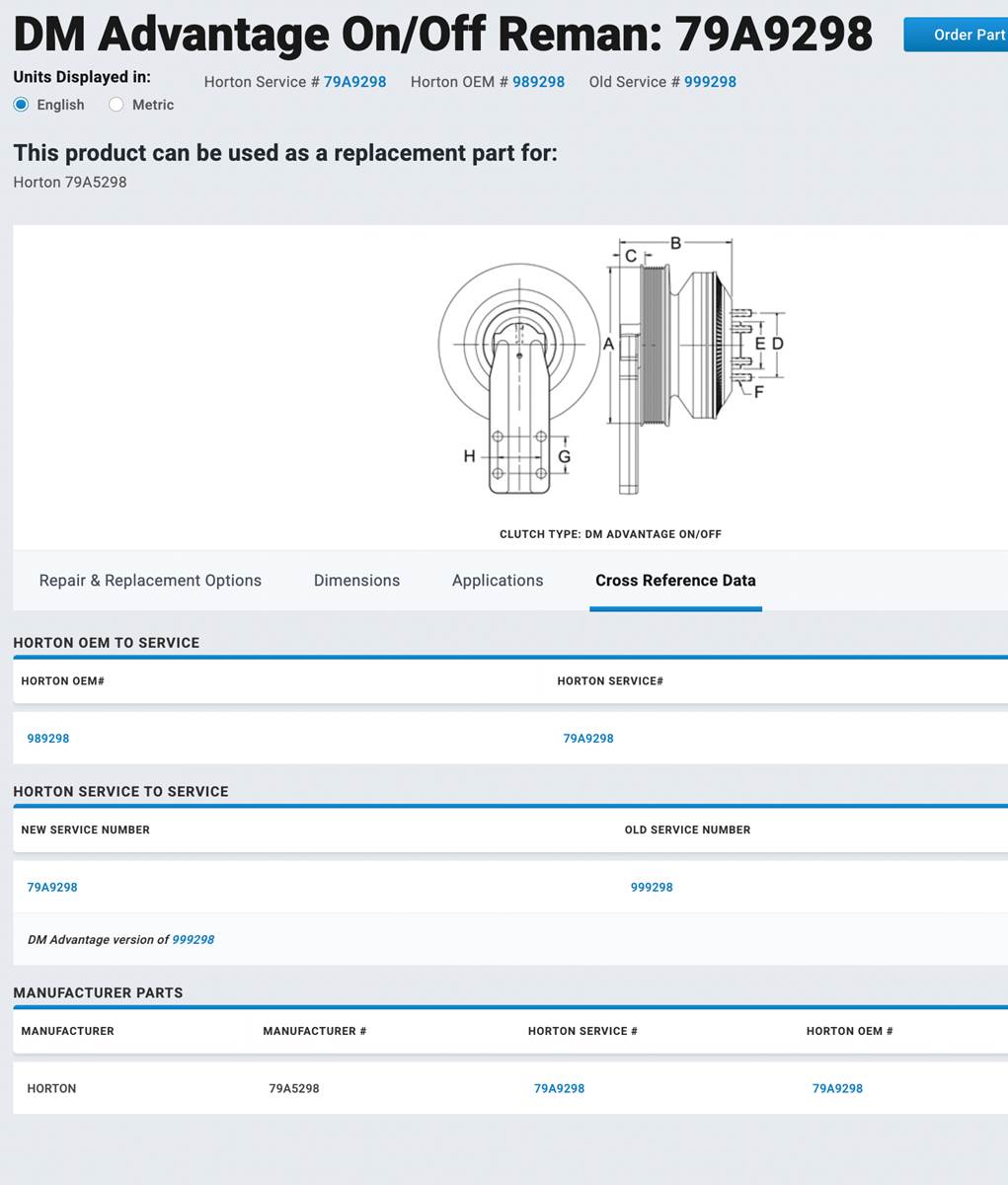Click 999298 under Old Service Number
The width and height of the screenshot is (1008, 1185).
[652, 888]
